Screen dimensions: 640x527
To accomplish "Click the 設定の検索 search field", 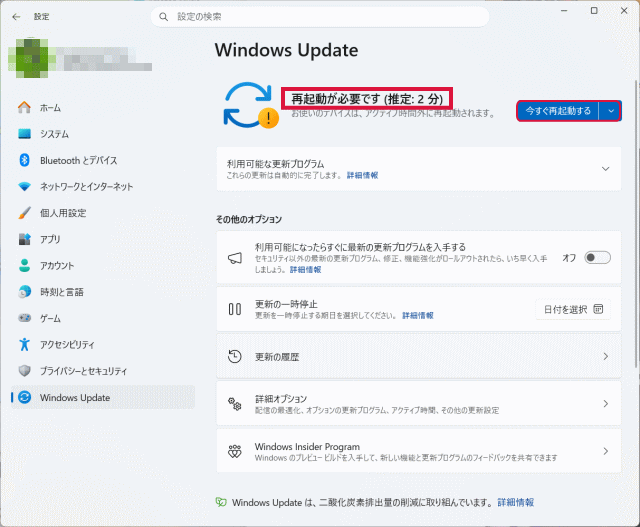I will (x=320, y=17).
